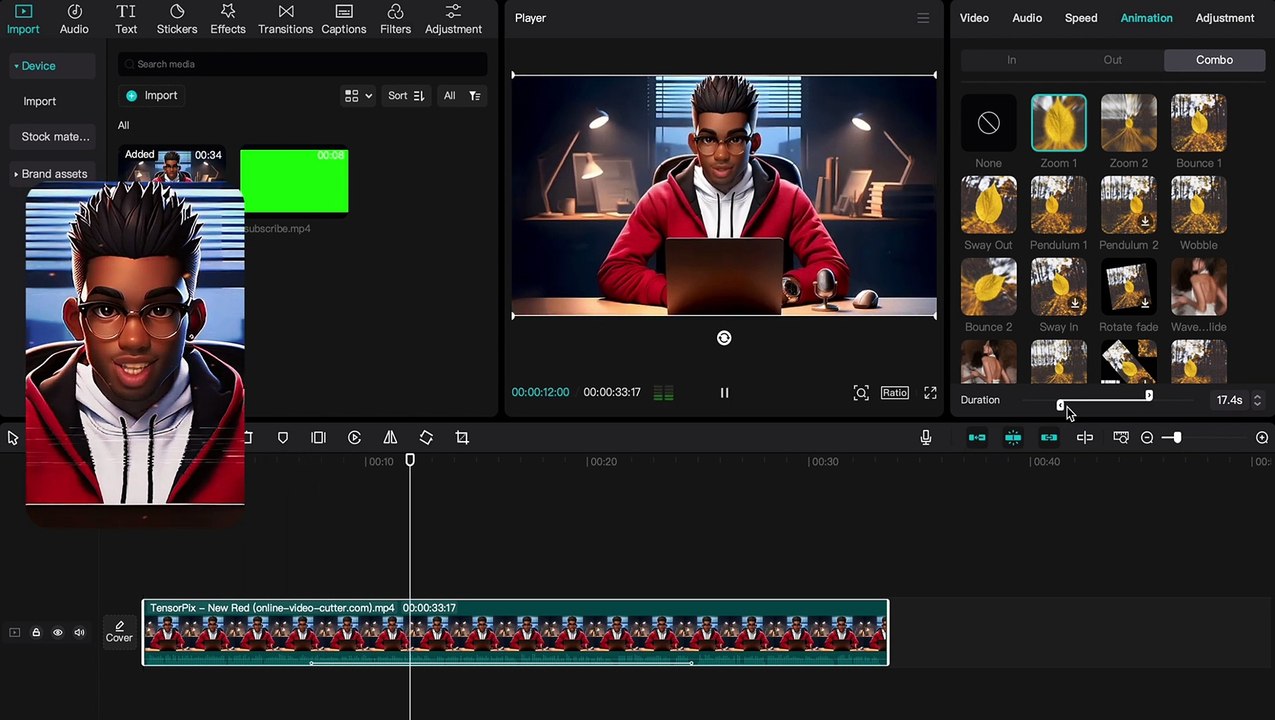Select the crop tool
This screenshot has height=720, width=1275.
click(x=462, y=438)
